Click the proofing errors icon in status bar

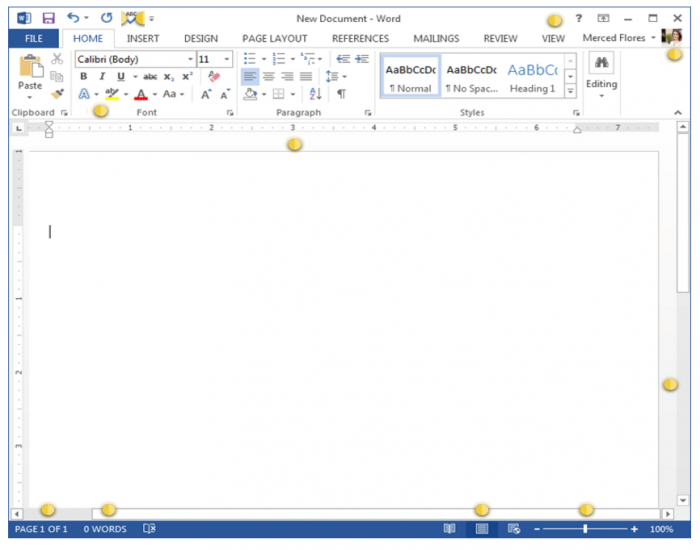(x=150, y=529)
